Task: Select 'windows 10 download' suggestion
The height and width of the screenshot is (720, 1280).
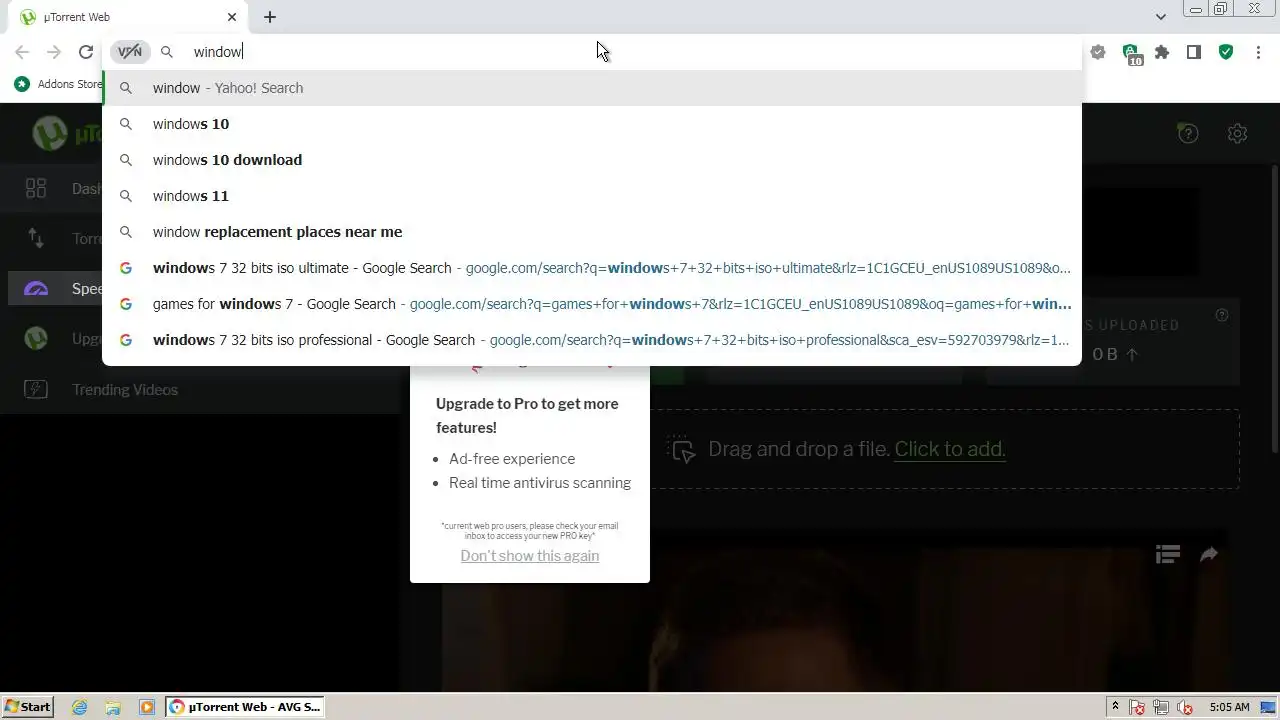Action: click(x=592, y=160)
